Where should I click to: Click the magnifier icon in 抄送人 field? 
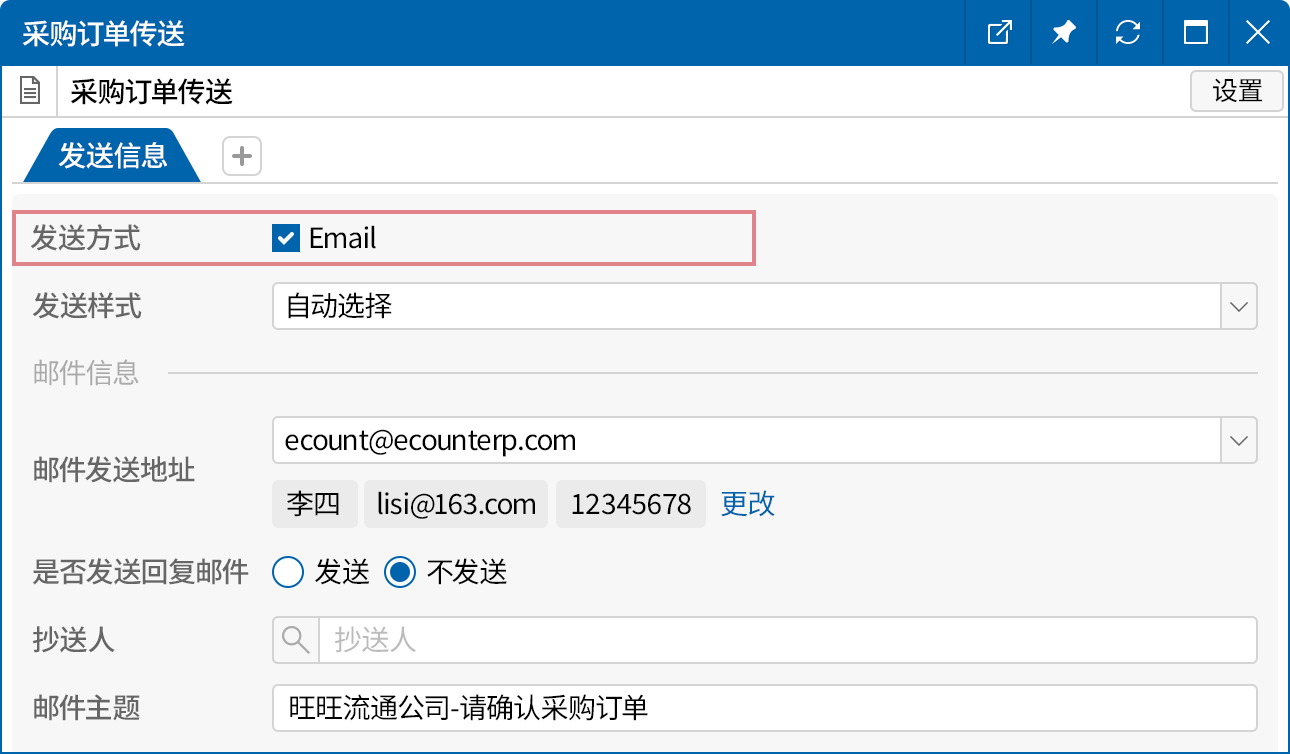click(x=296, y=640)
